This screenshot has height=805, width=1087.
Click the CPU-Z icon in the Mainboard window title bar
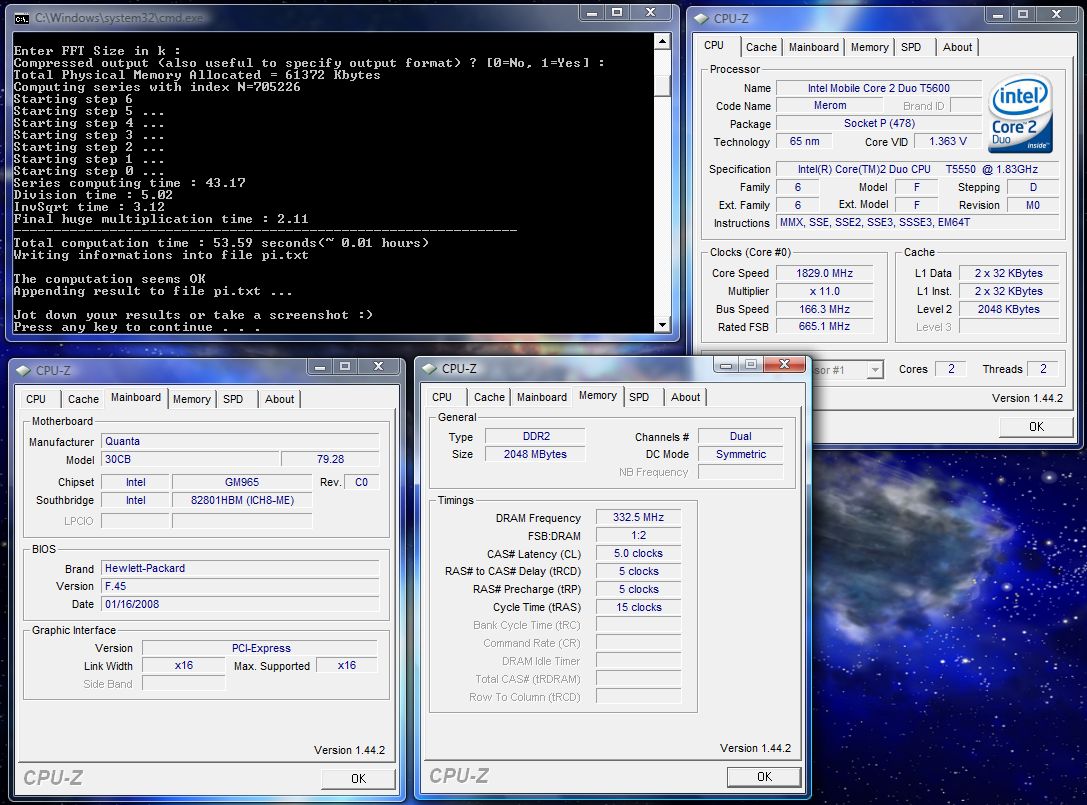[24, 370]
